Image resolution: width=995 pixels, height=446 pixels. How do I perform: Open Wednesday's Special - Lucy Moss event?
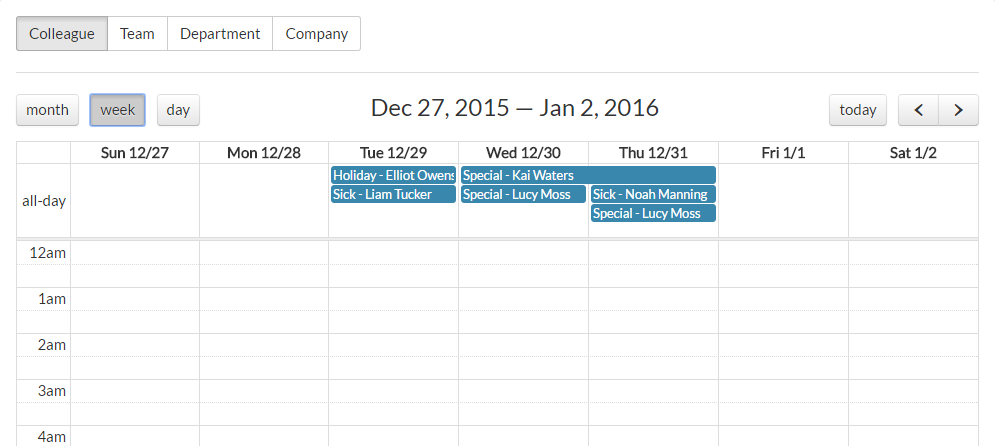pyautogui.click(x=523, y=194)
